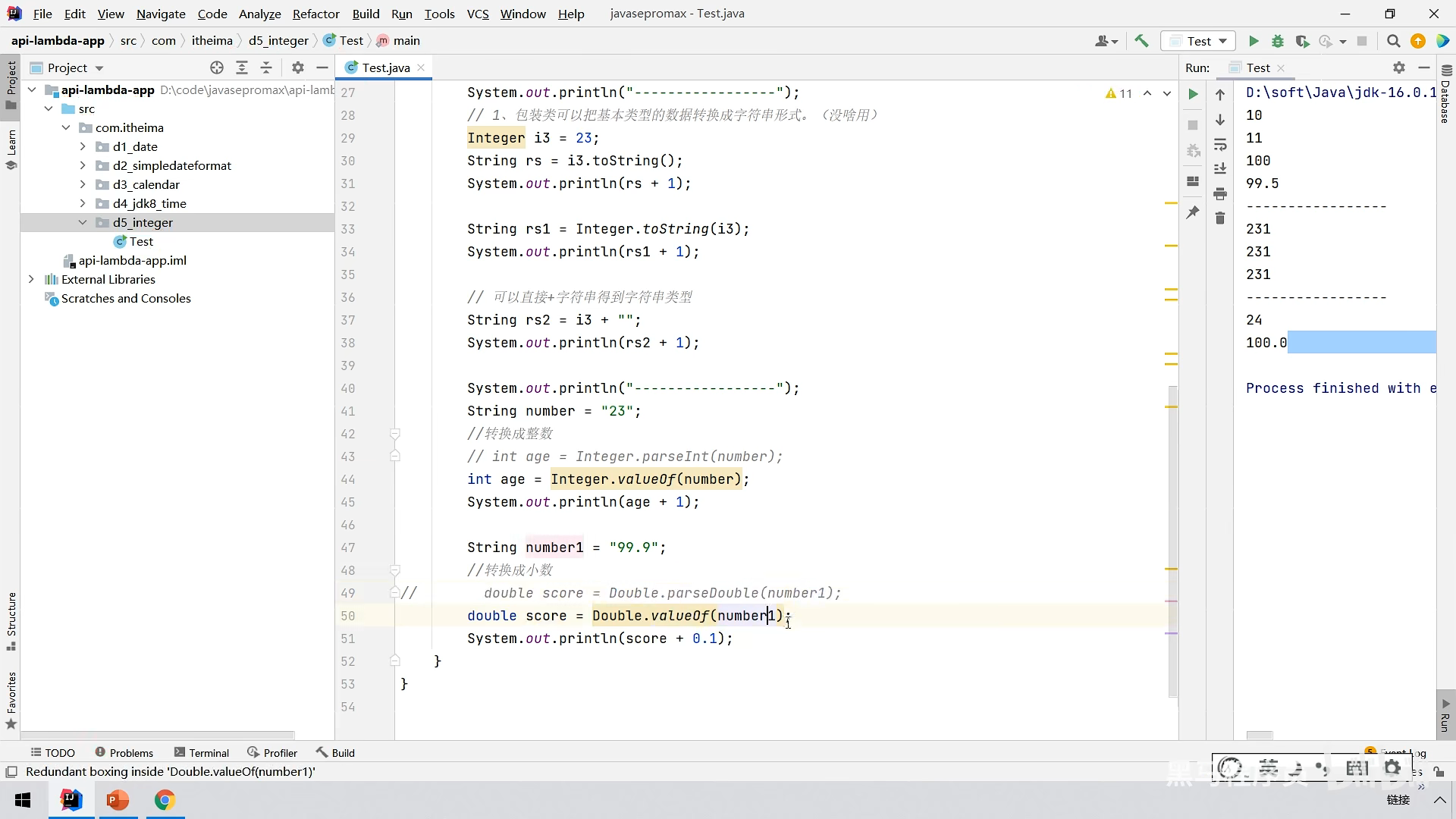1456x819 pixels.
Task: Clear Run console with trash icon
Action: (x=1220, y=218)
